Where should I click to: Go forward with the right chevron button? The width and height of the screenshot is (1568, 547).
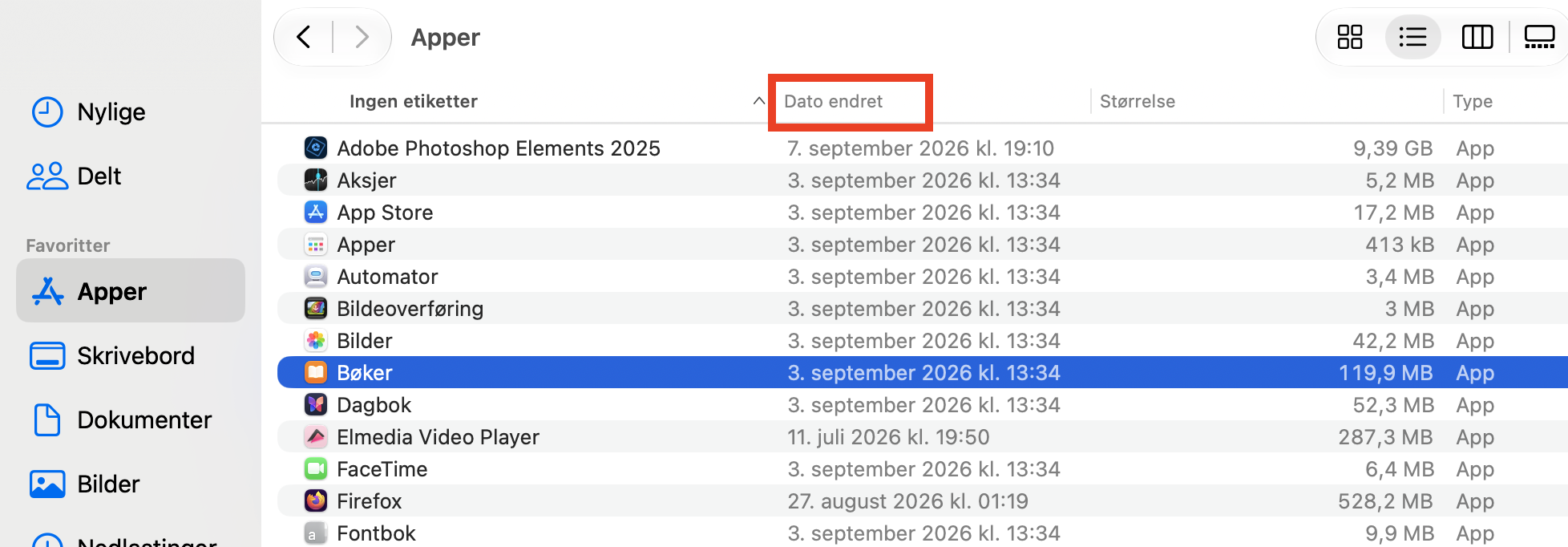point(362,37)
